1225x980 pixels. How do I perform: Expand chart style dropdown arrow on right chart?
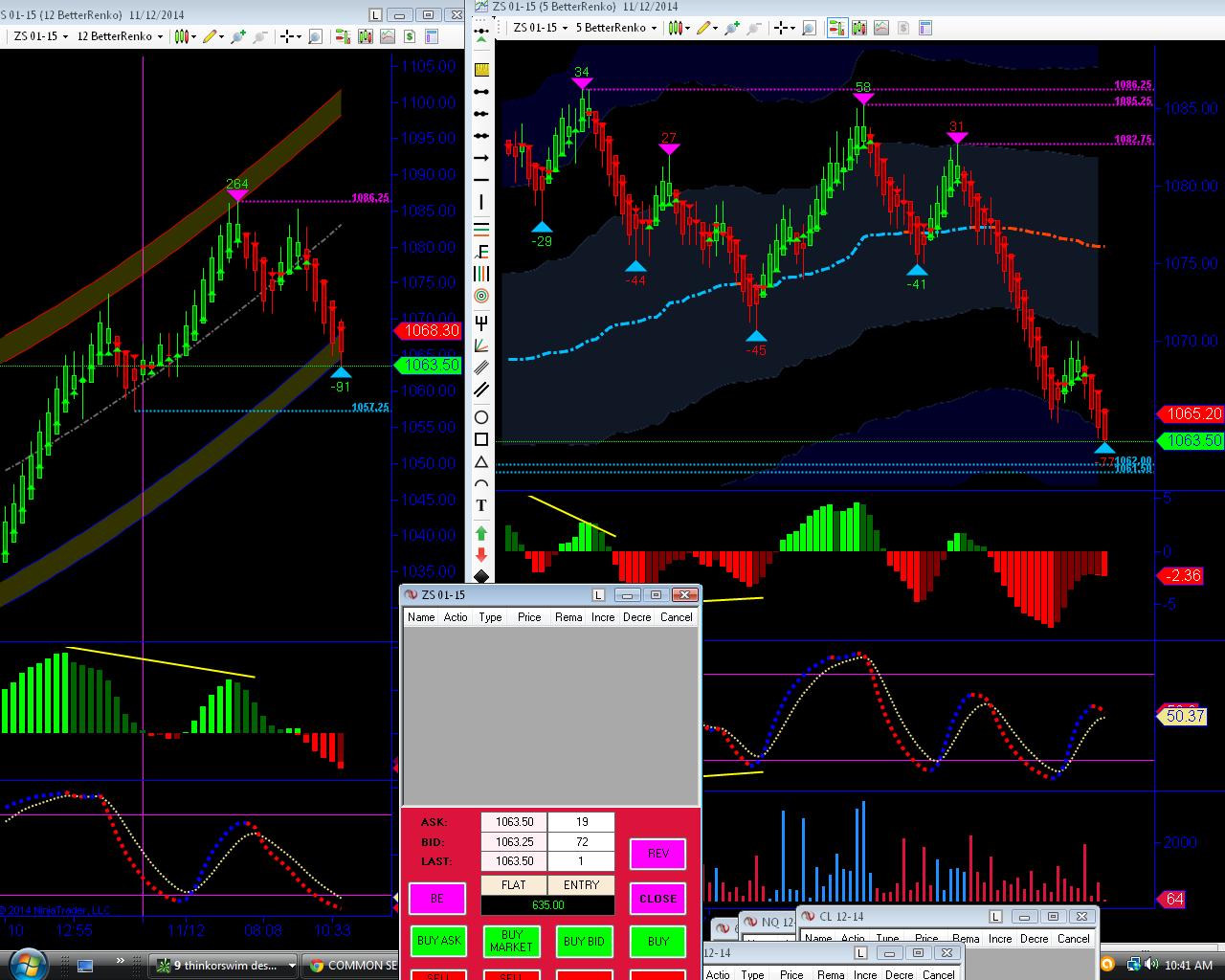[x=689, y=28]
